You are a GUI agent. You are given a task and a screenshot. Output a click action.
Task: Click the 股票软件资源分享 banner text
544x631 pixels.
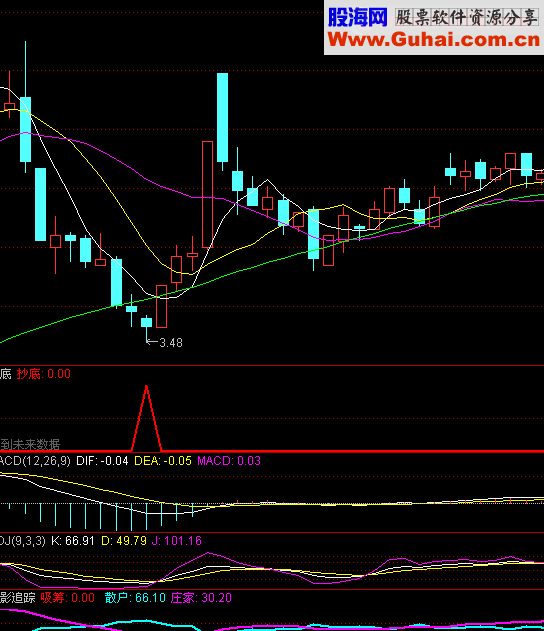click(467, 18)
